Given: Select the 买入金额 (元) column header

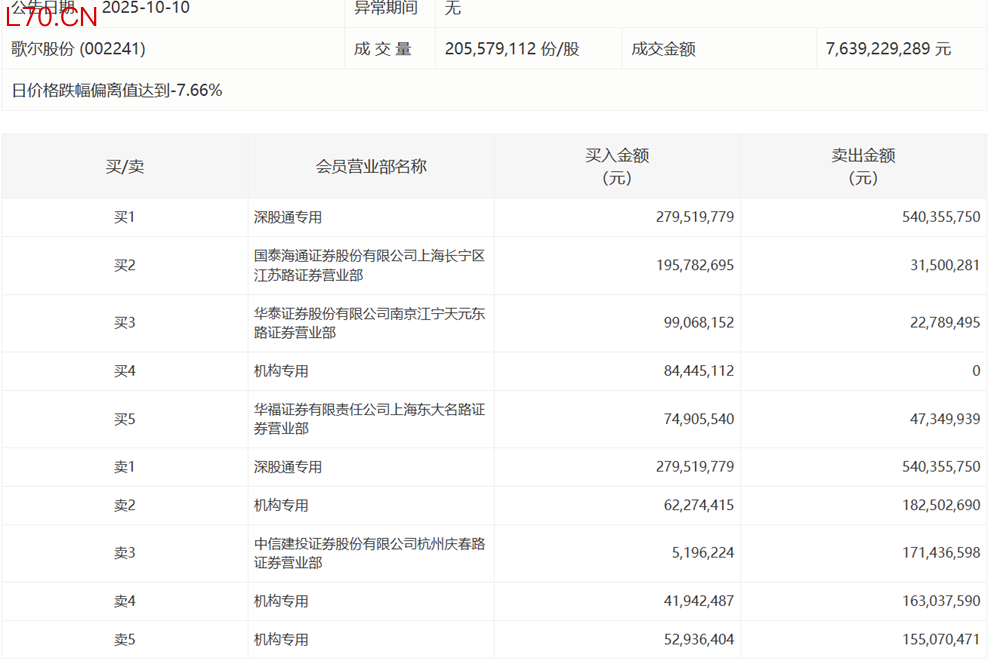Looking at the screenshot, I should tap(617, 166).
